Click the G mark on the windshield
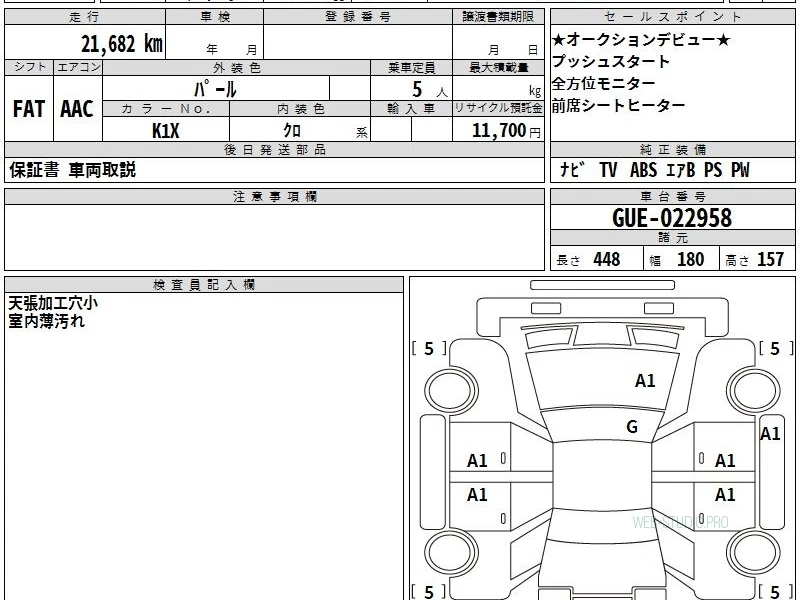800x600 pixels. [x=632, y=427]
